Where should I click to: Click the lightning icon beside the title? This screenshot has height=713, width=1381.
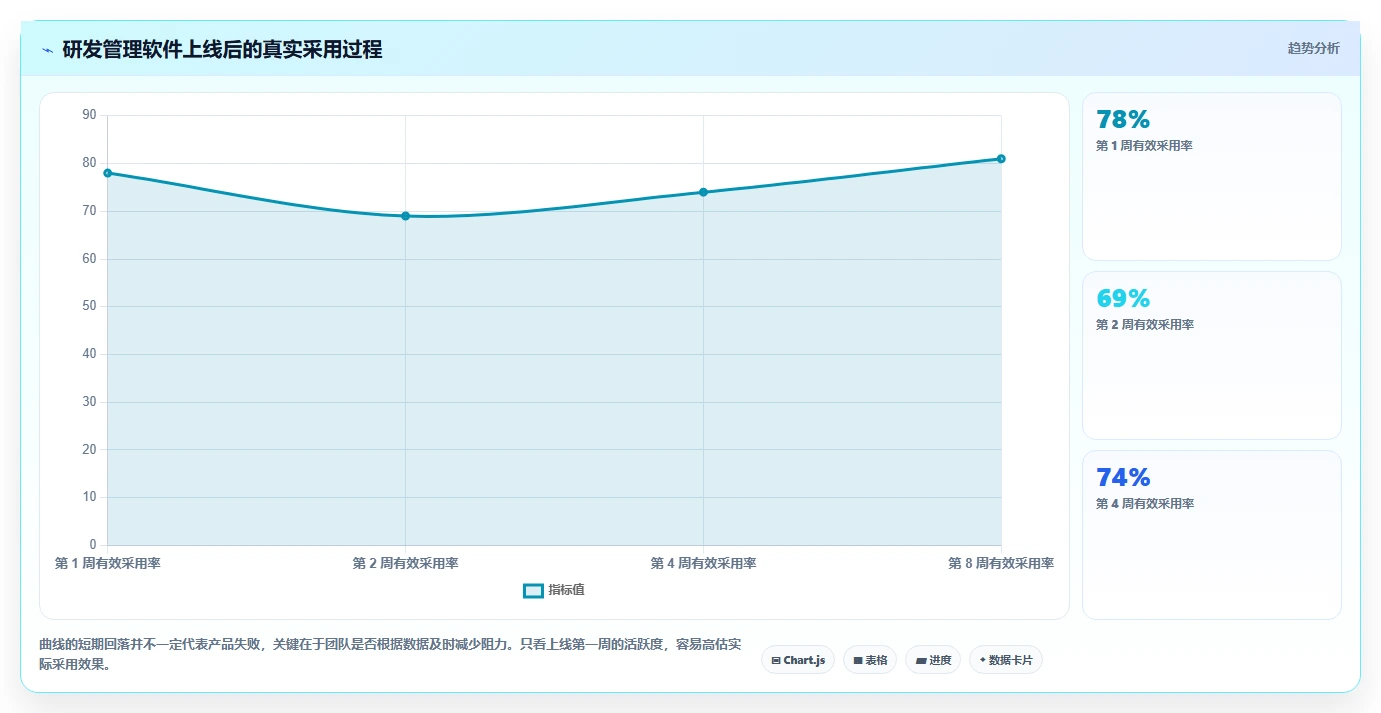[47, 50]
